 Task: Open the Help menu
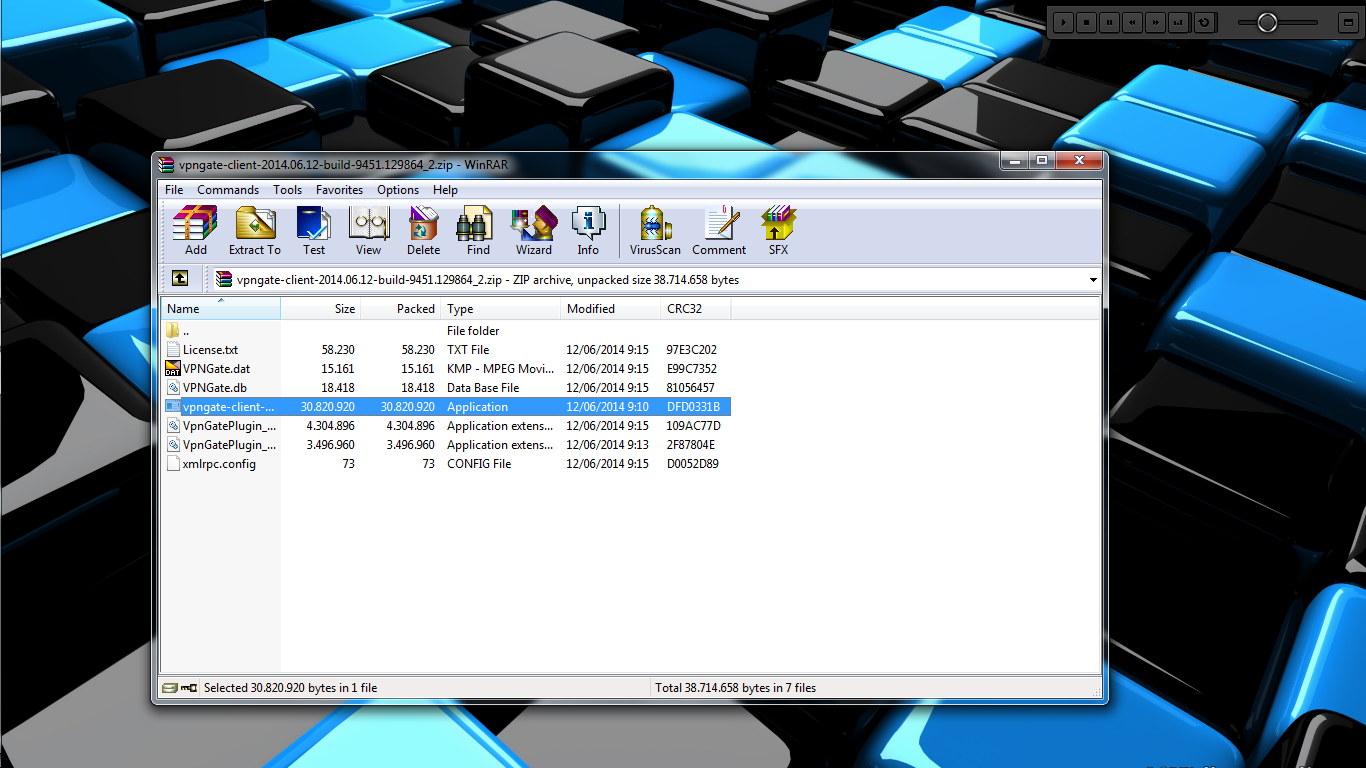coord(446,190)
